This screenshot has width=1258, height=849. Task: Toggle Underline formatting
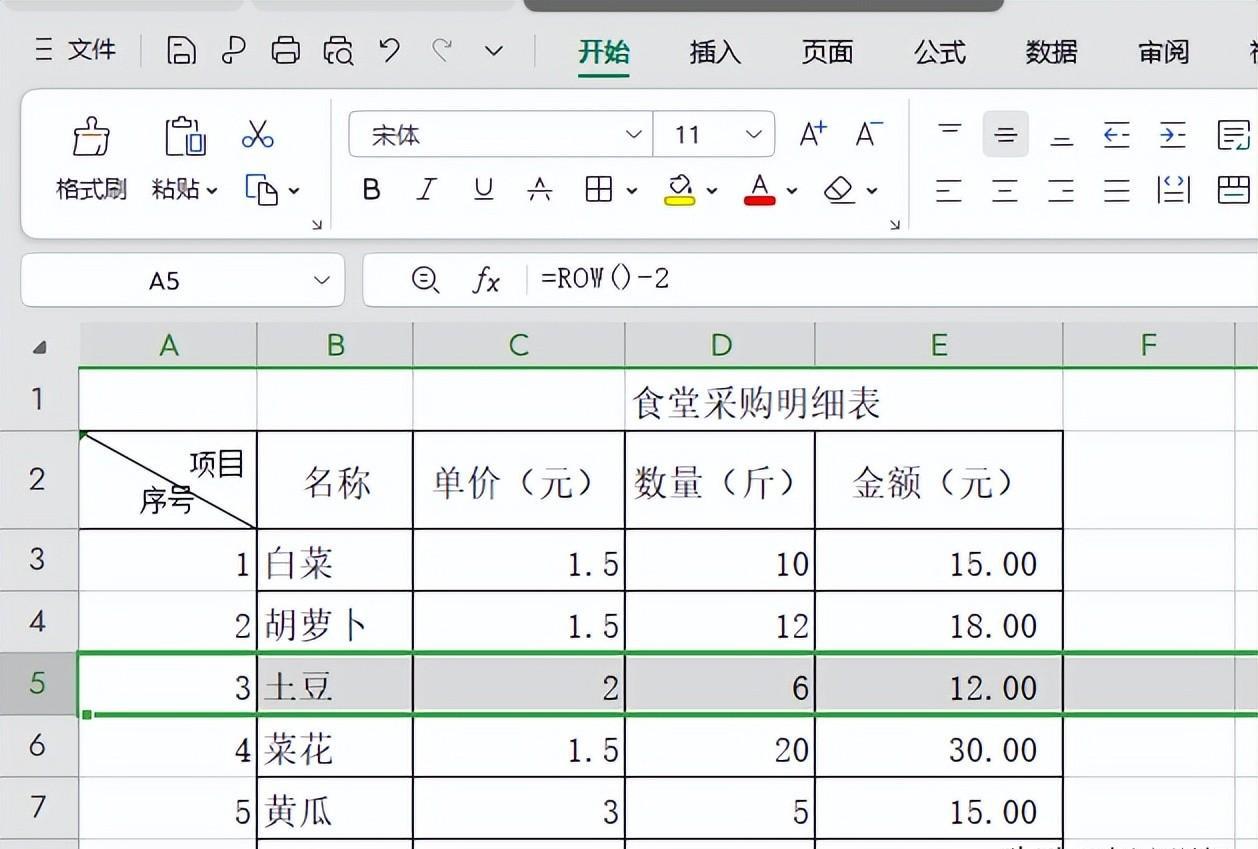484,189
